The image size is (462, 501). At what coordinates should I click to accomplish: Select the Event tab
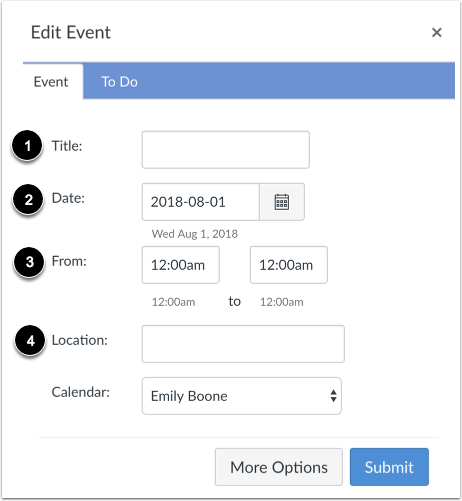pos(53,81)
